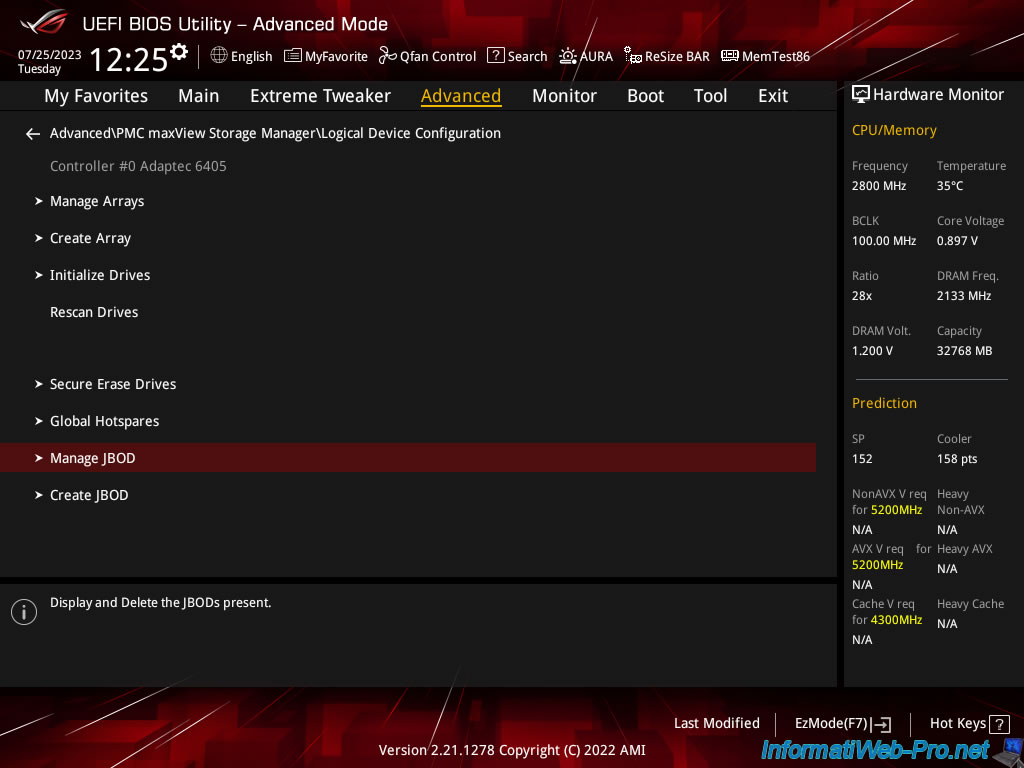The width and height of the screenshot is (1024, 768).
Task: Open the Tool tab
Action: [x=710, y=96]
